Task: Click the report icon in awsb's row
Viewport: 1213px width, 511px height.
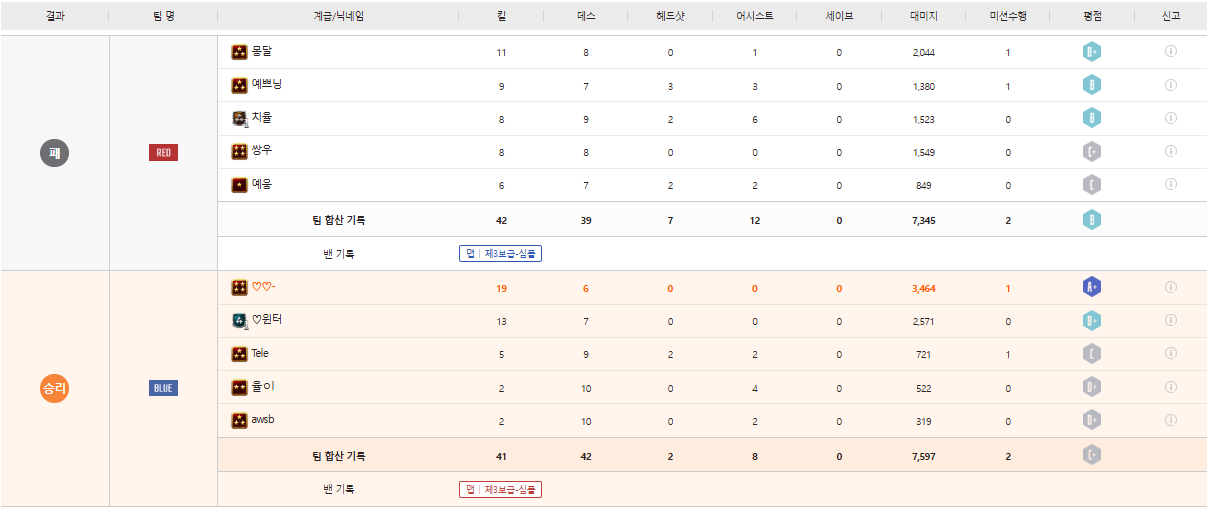Action: click(x=1170, y=421)
